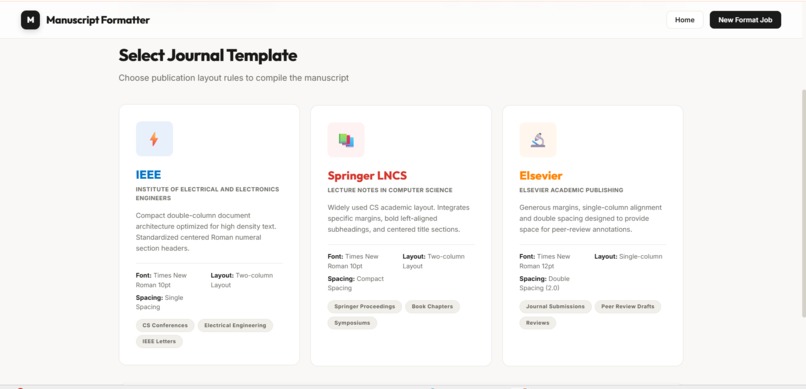Image resolution: width=806 pixels, height=389 pixels.
Task: Click Elsevier 'Layout: Single-column' text
Action: 628,256
